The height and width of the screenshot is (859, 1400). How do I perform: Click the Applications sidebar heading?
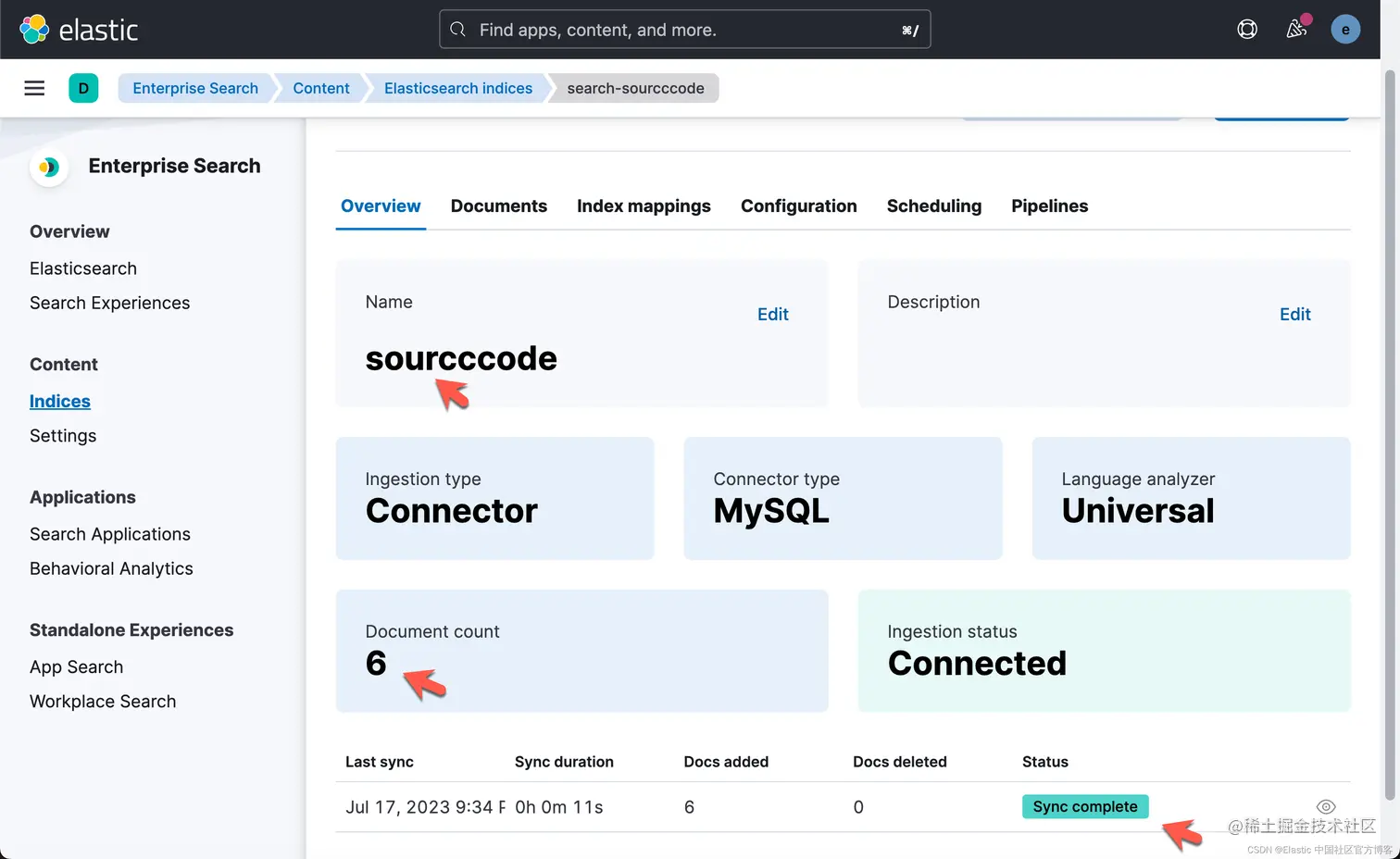[x=82, y=497]
